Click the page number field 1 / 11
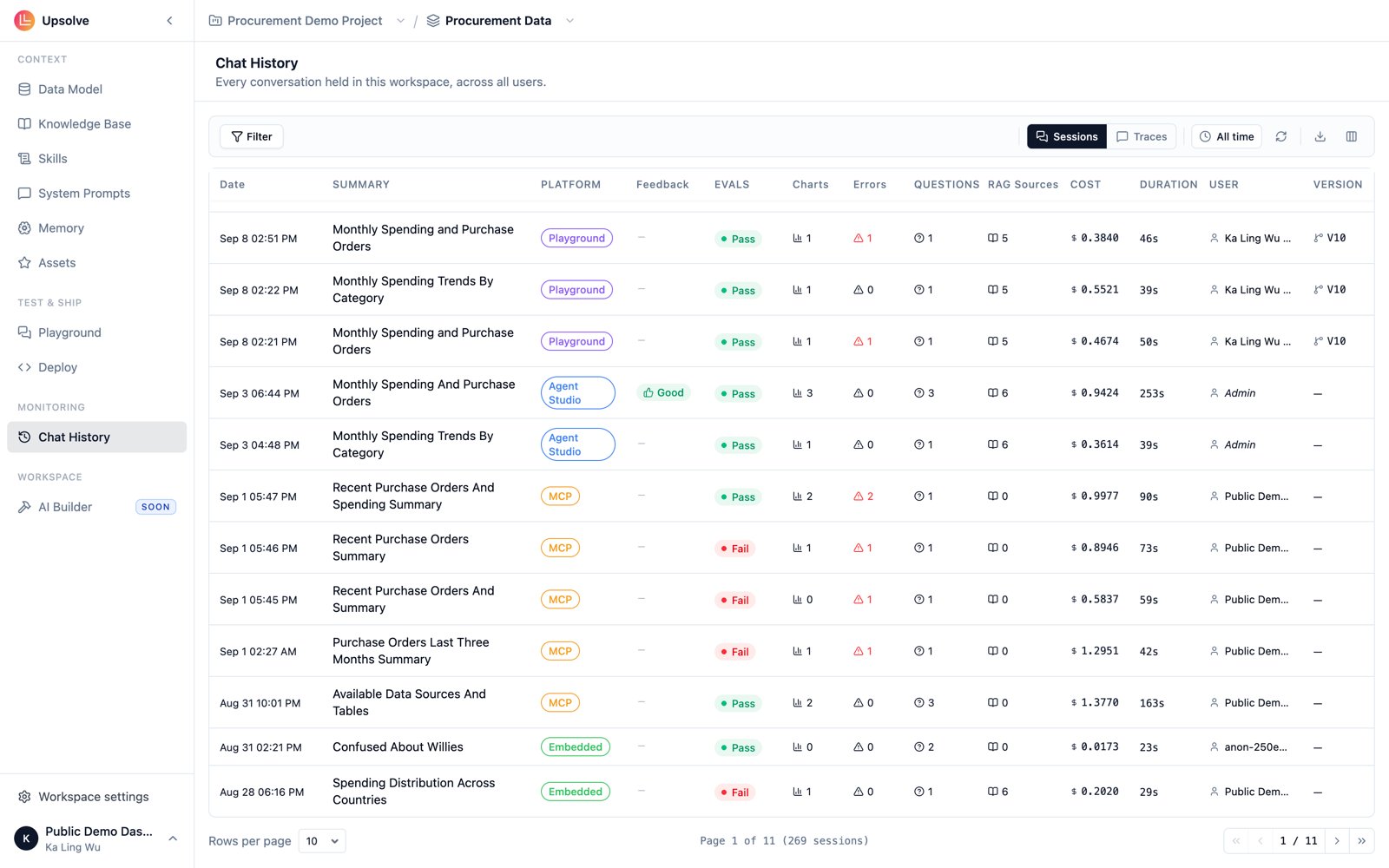The image size is (1389, 868). [1299, 840]
